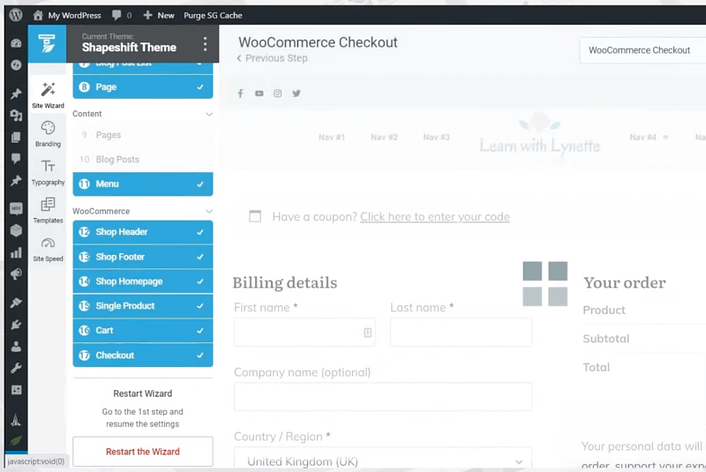
Task: Open Thrive green leaf sidebar icon
Action: [16, 441]
